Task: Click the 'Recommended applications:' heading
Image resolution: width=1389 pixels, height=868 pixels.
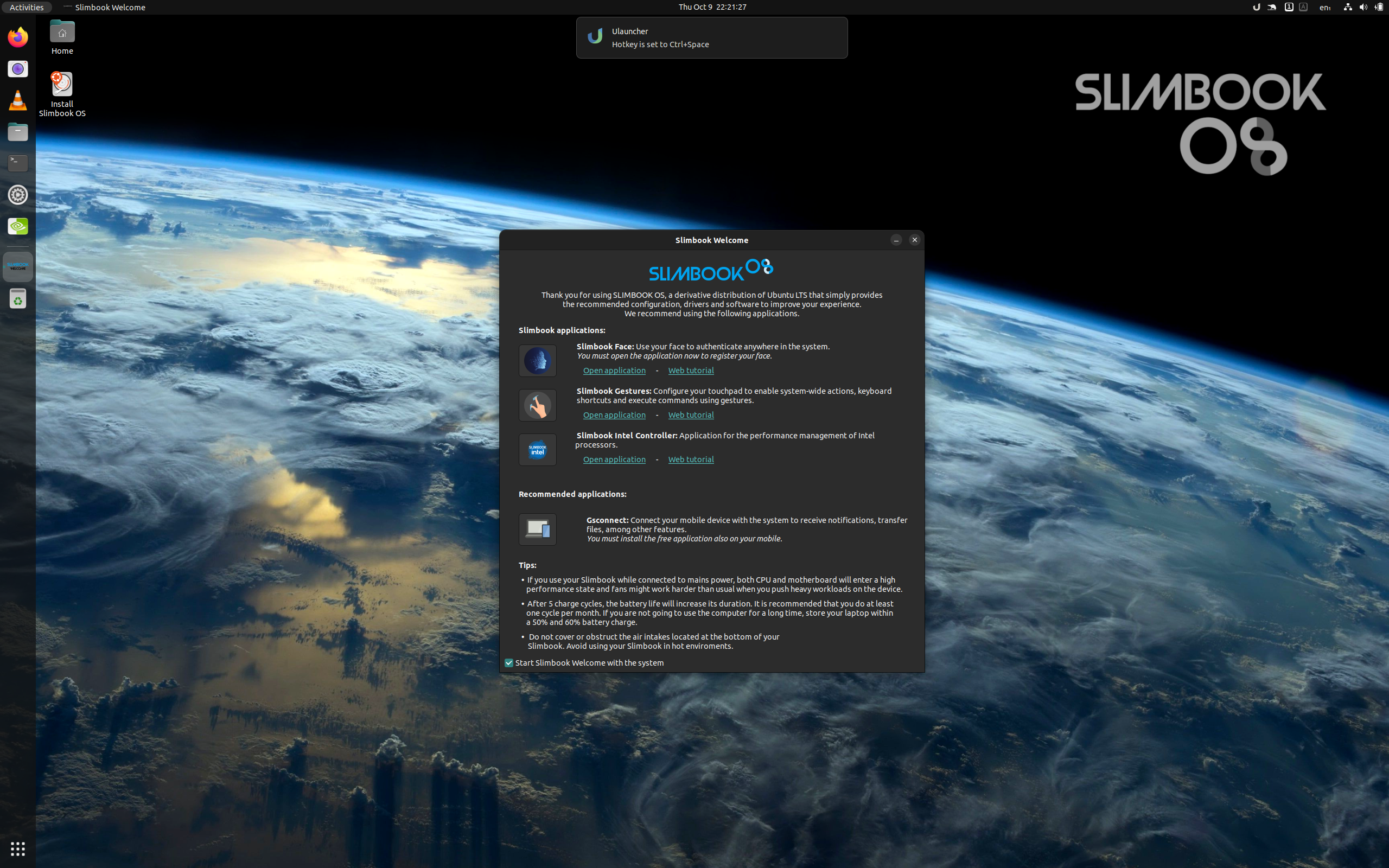Action: (572, 494)
